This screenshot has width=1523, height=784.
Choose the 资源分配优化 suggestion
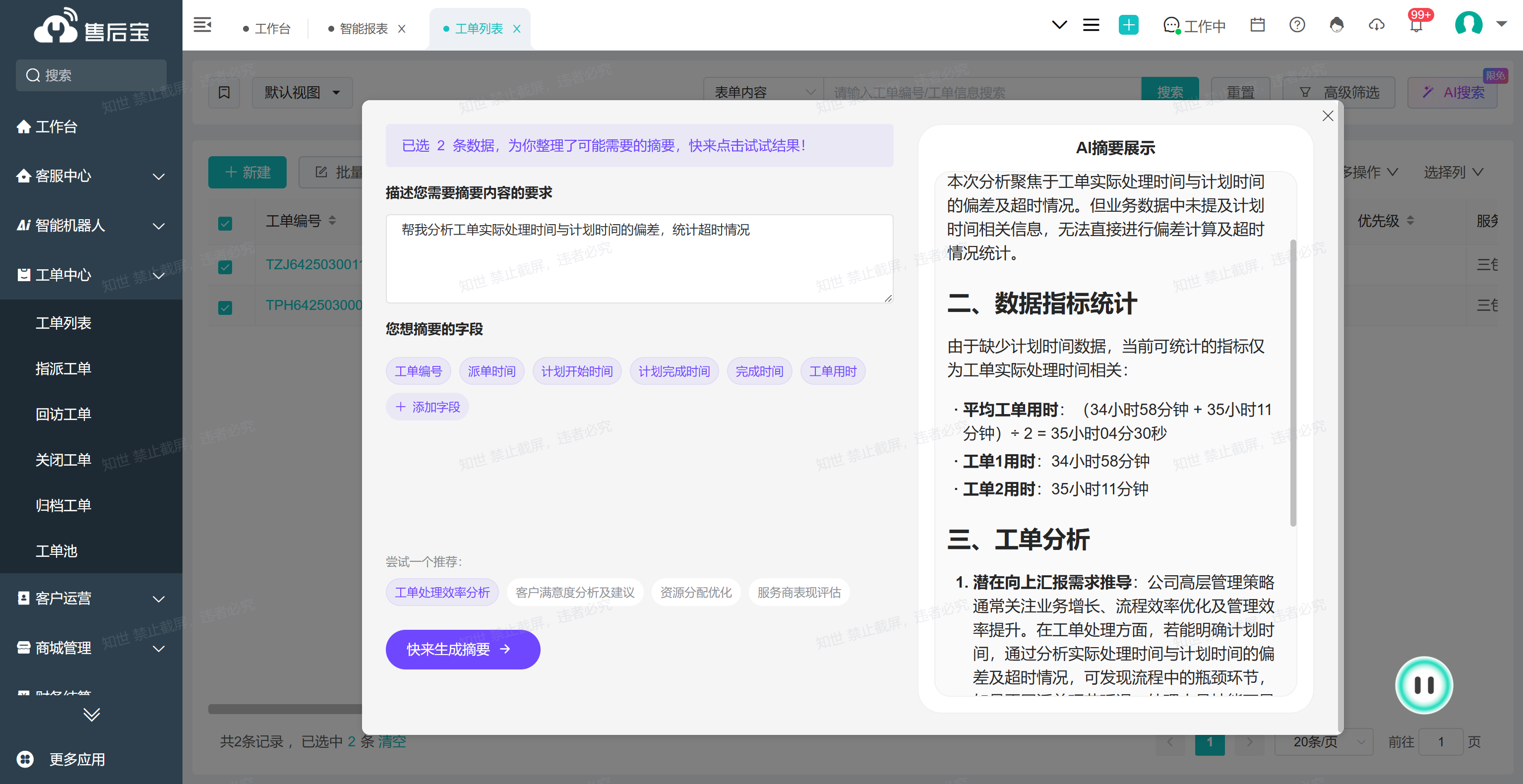696,593
